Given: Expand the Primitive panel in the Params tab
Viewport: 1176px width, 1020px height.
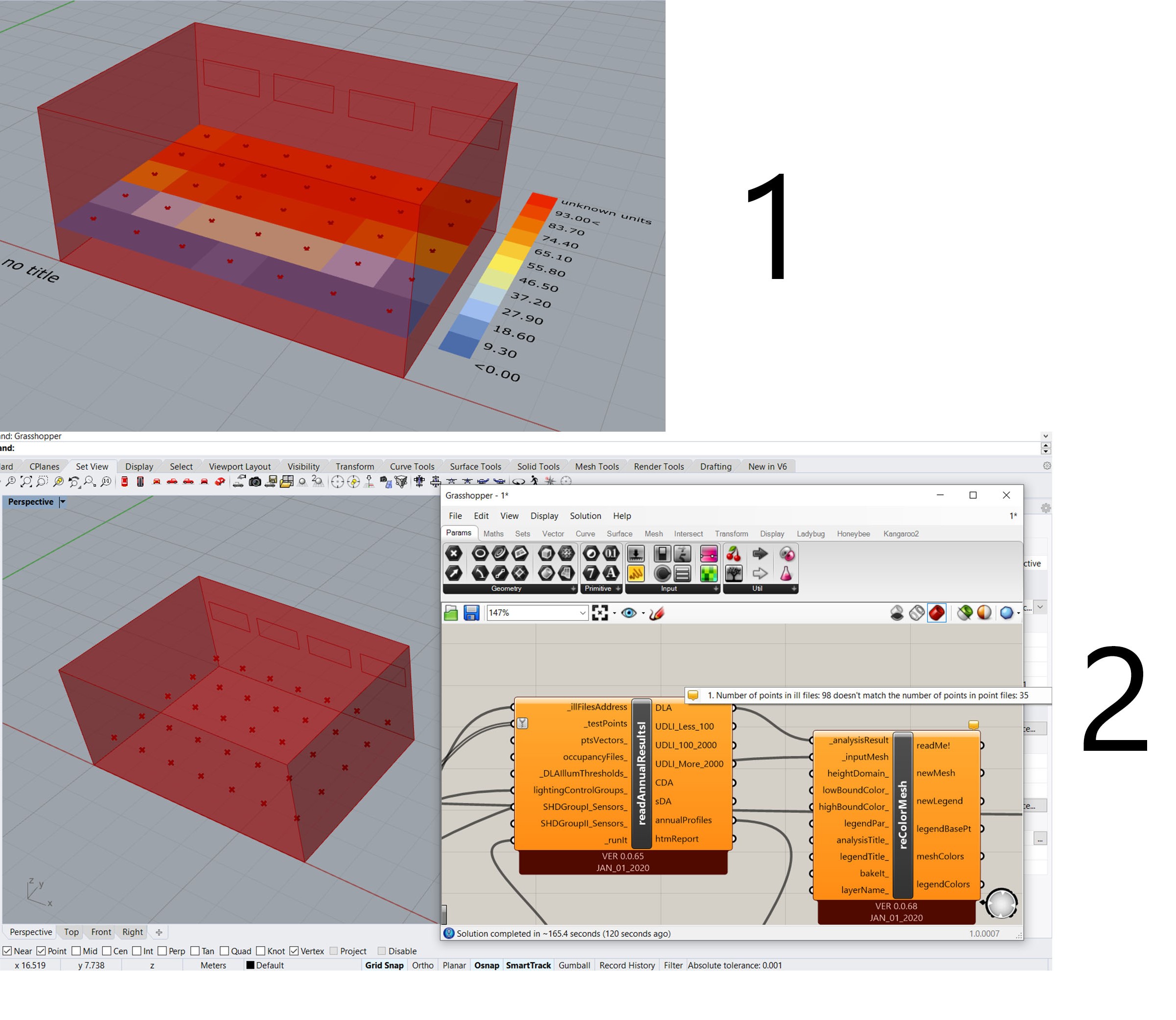Looking at the screenshot, I should (618, 589).
